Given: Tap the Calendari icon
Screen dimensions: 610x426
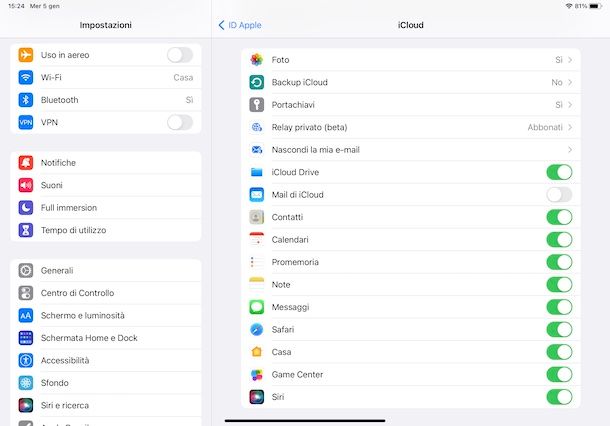Looking at the screenshot, I should click(256, 240).
